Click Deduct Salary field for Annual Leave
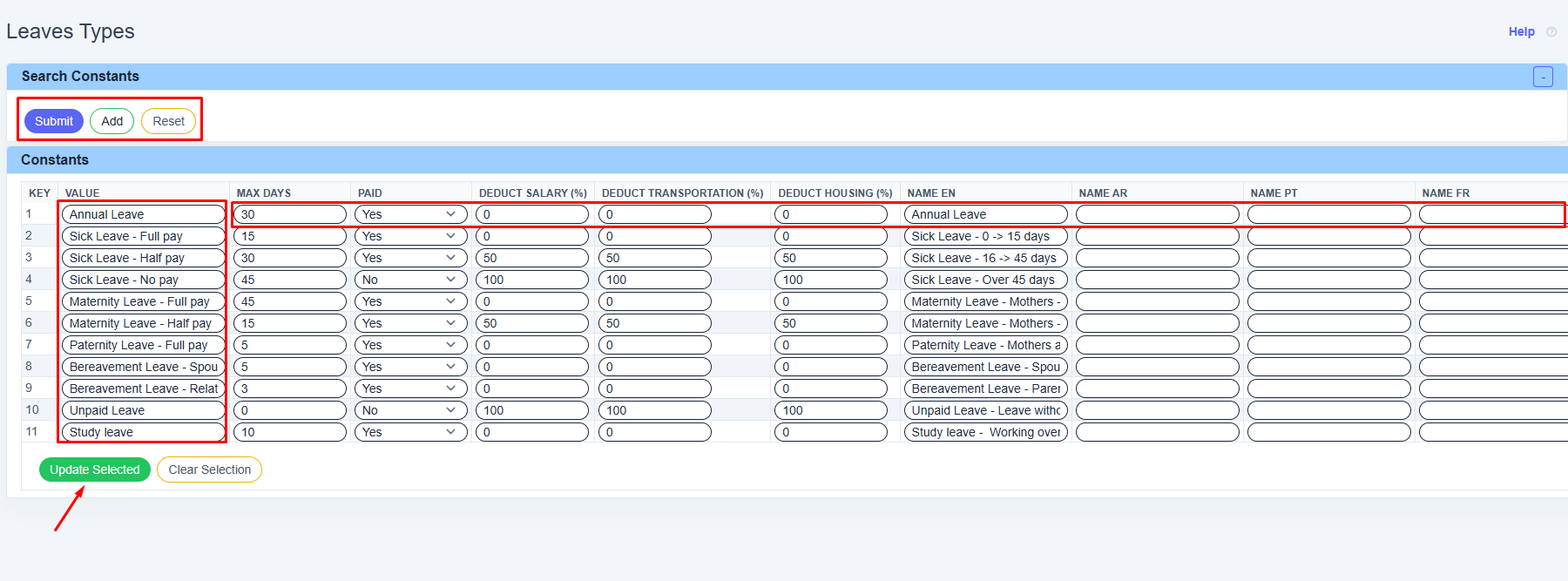This screenshot has width=1568, height=581. [x=532, y=214]
